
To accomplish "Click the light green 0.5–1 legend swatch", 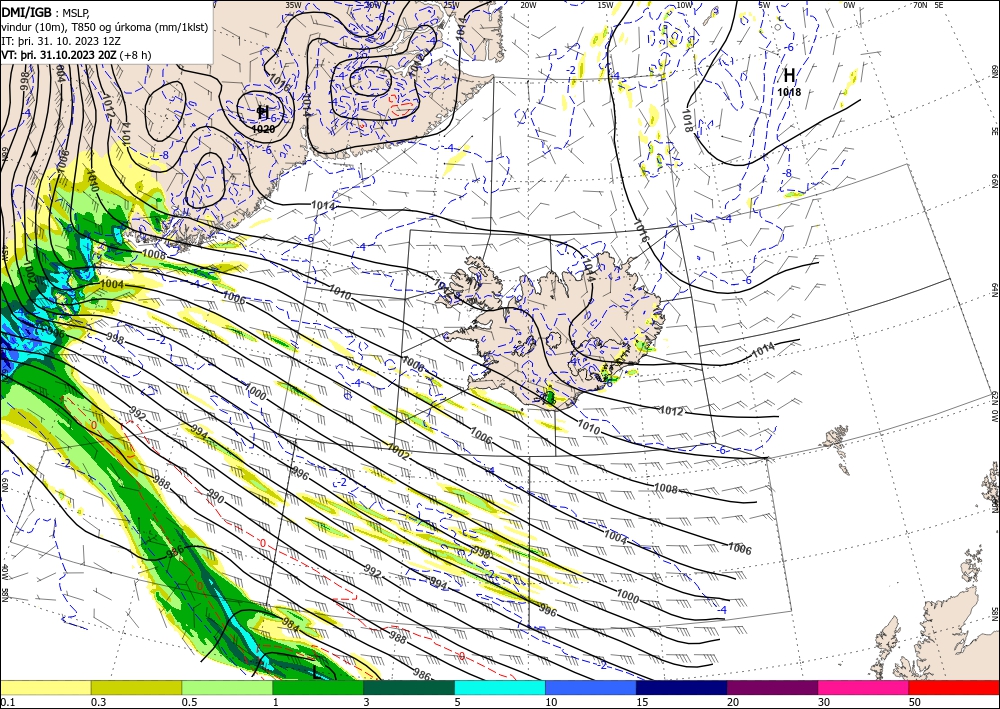I will click(x=227, y=687).
